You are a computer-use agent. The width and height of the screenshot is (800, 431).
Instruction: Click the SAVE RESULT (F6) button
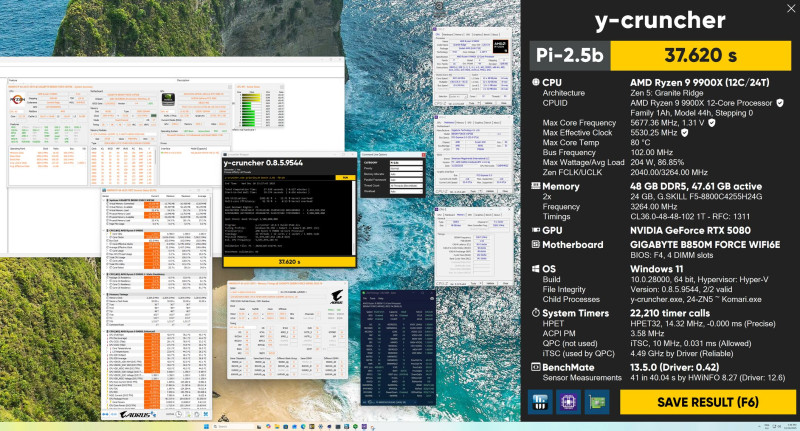708,402
